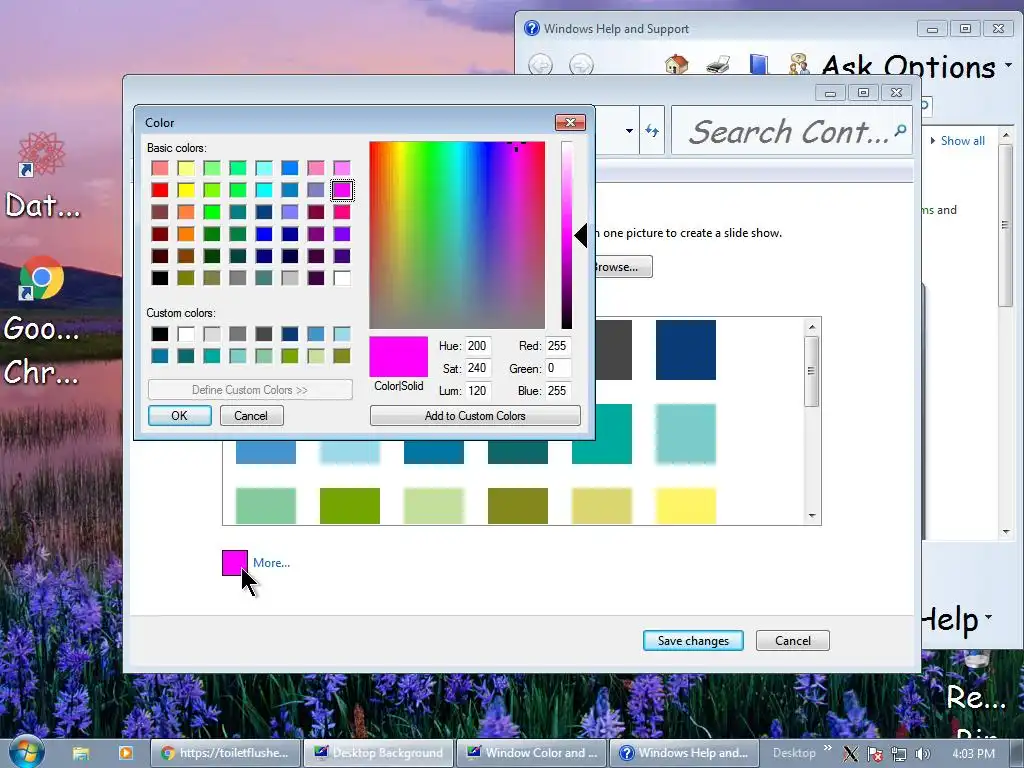Switch to Desktop Background taskbar item

pos(379,753)
